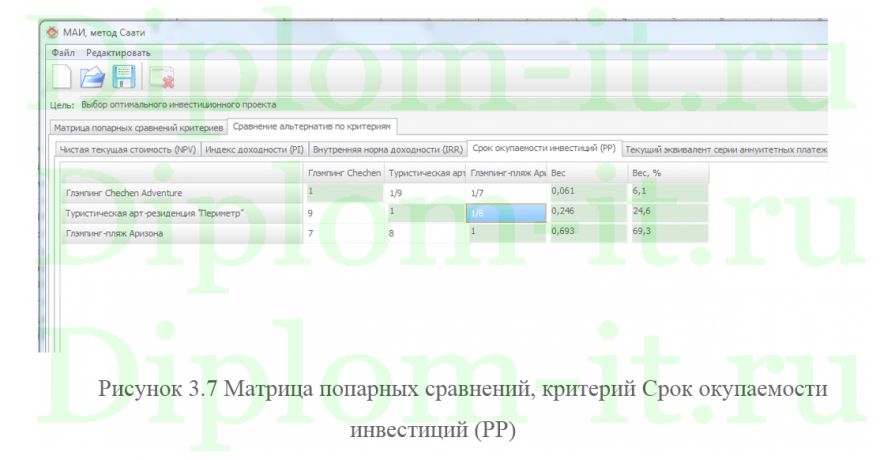Click diagonal cell 1 in Chechen Adventure row

pyautogui.click(x=344, y=192)
